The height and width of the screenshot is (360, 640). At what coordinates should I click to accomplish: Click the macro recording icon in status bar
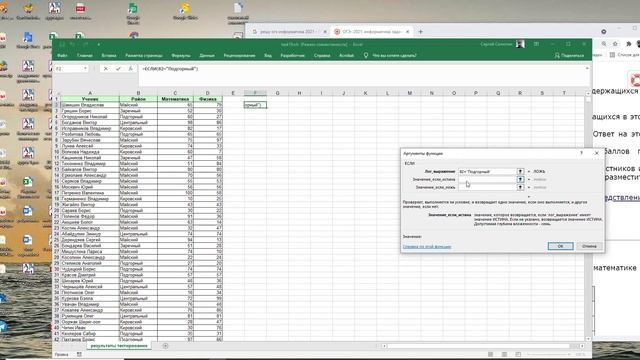pyautogui.click(x=79, y=354)
